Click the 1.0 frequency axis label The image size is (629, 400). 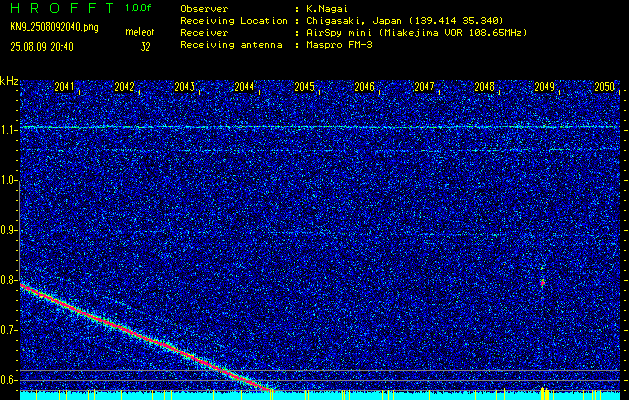click(8, 180)
